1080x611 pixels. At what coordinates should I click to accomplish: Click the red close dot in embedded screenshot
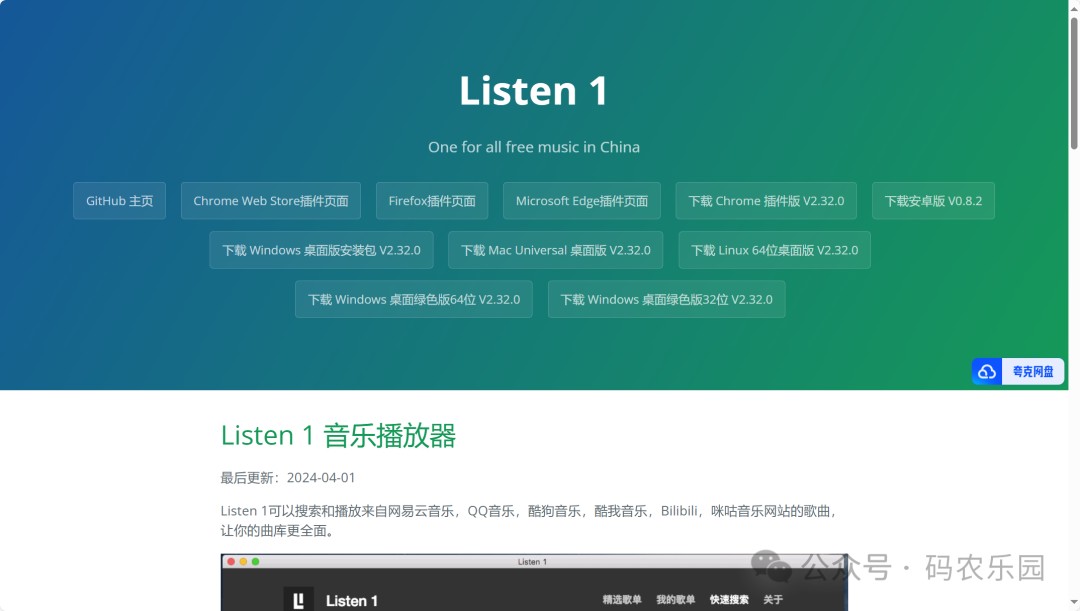click(x=231, y=561)
